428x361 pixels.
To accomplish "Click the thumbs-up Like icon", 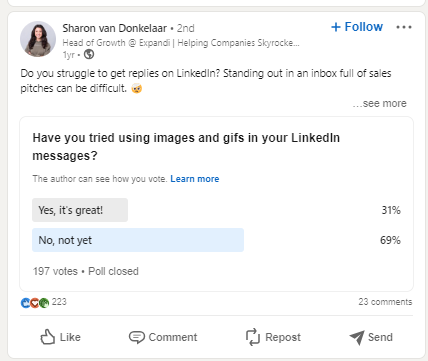I will click(x=48, y=337).
